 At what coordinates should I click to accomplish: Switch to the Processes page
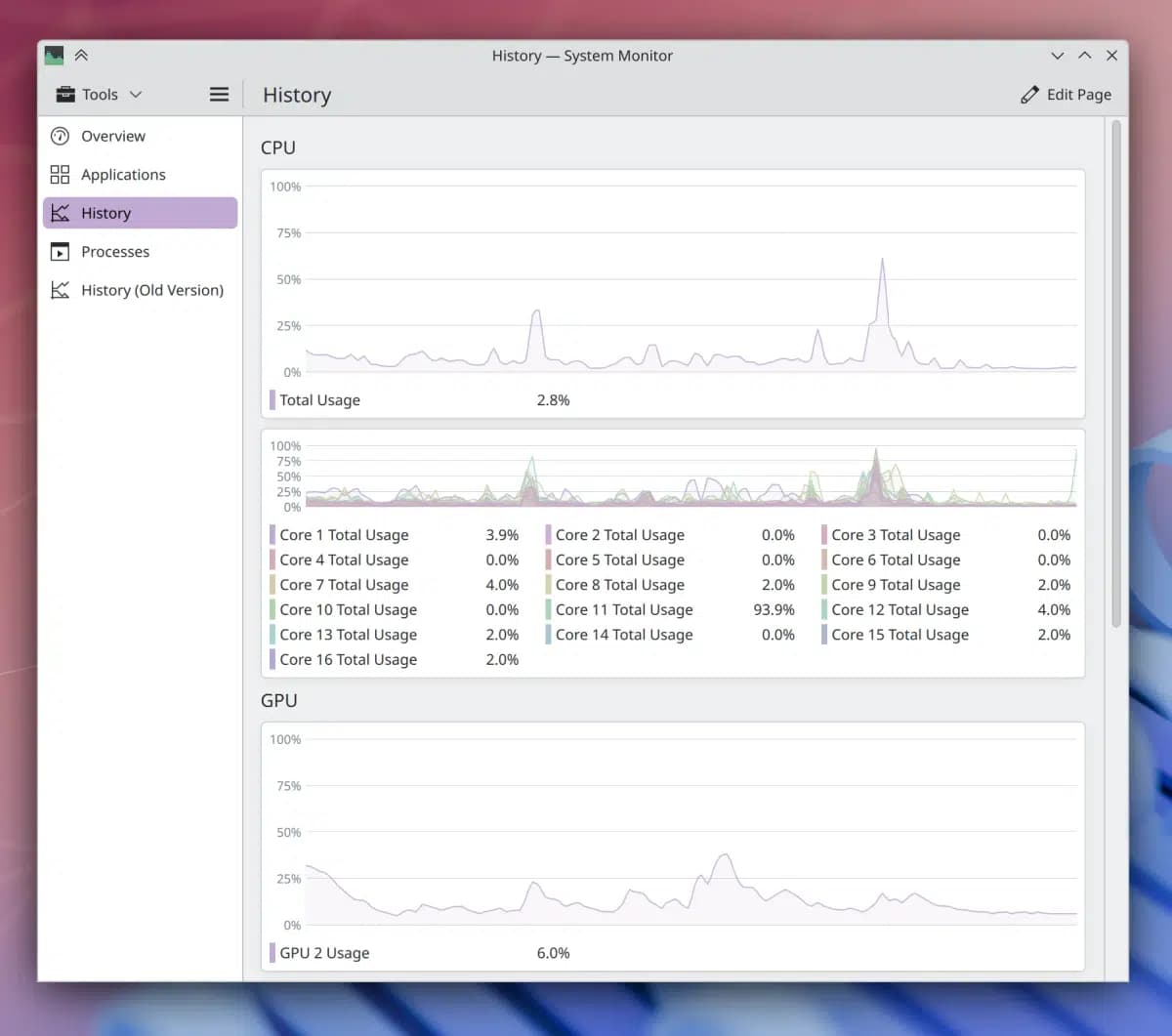point(141,252)
